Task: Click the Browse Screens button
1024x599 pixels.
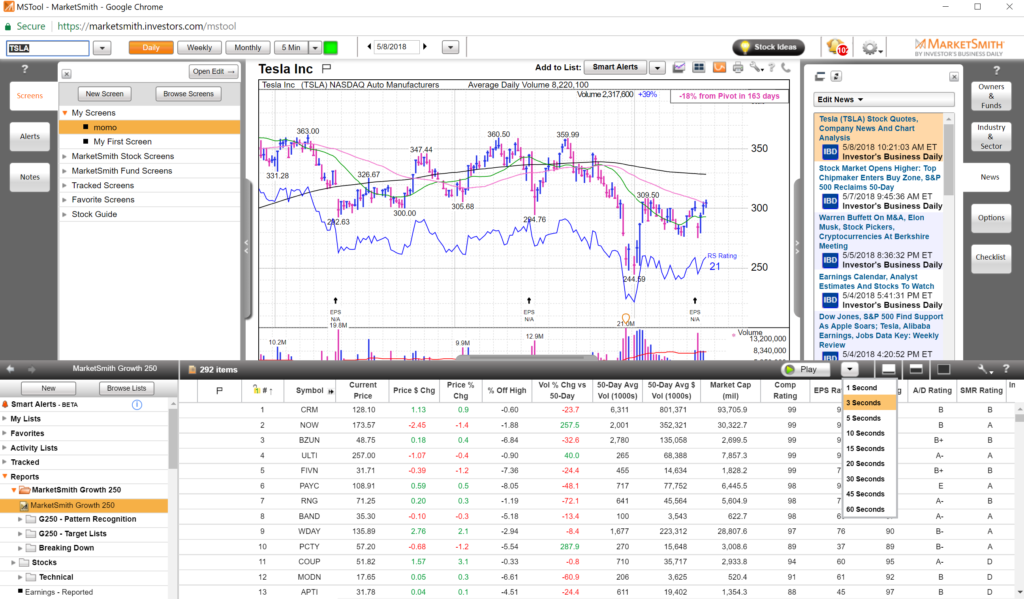Action: [x=188, y=94]
